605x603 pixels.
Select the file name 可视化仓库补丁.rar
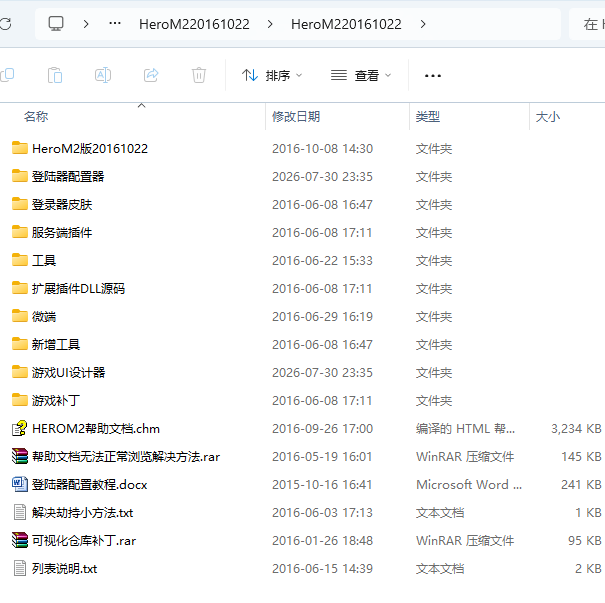pyautogui.click(x=84, y=541)
